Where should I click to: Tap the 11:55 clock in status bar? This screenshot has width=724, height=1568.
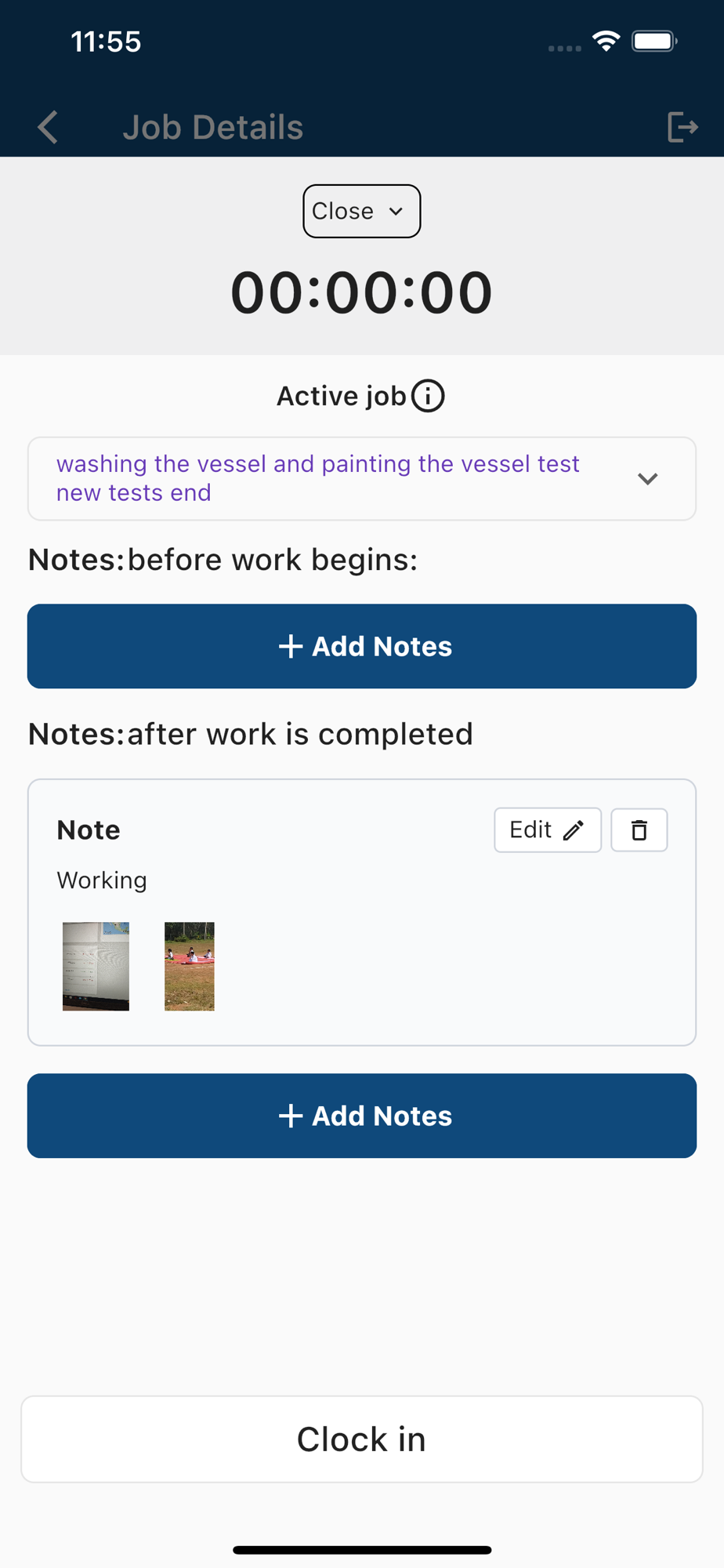point(106,41)
